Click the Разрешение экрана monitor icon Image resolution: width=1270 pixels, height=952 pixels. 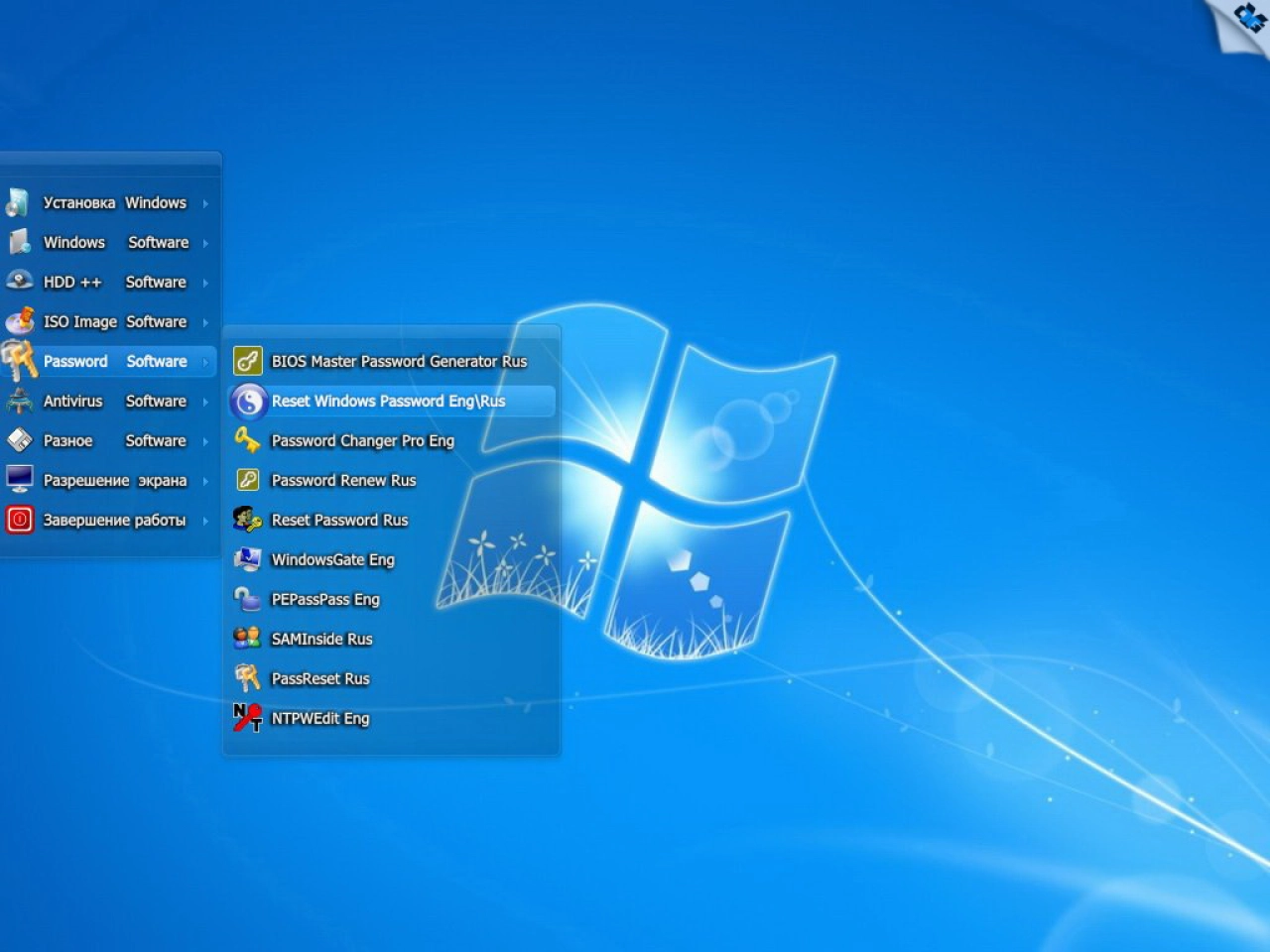click(19, 480)
